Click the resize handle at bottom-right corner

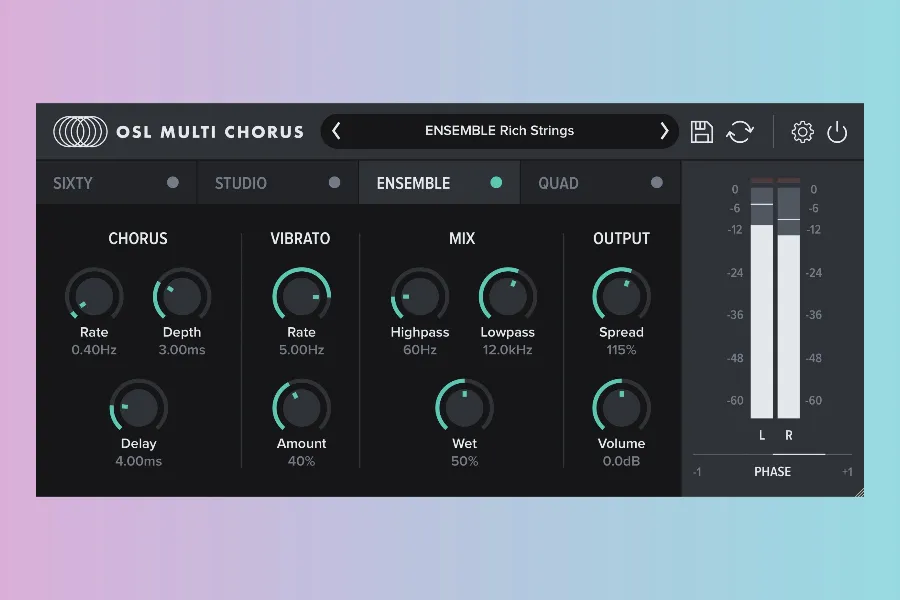(x=857, y=490)
